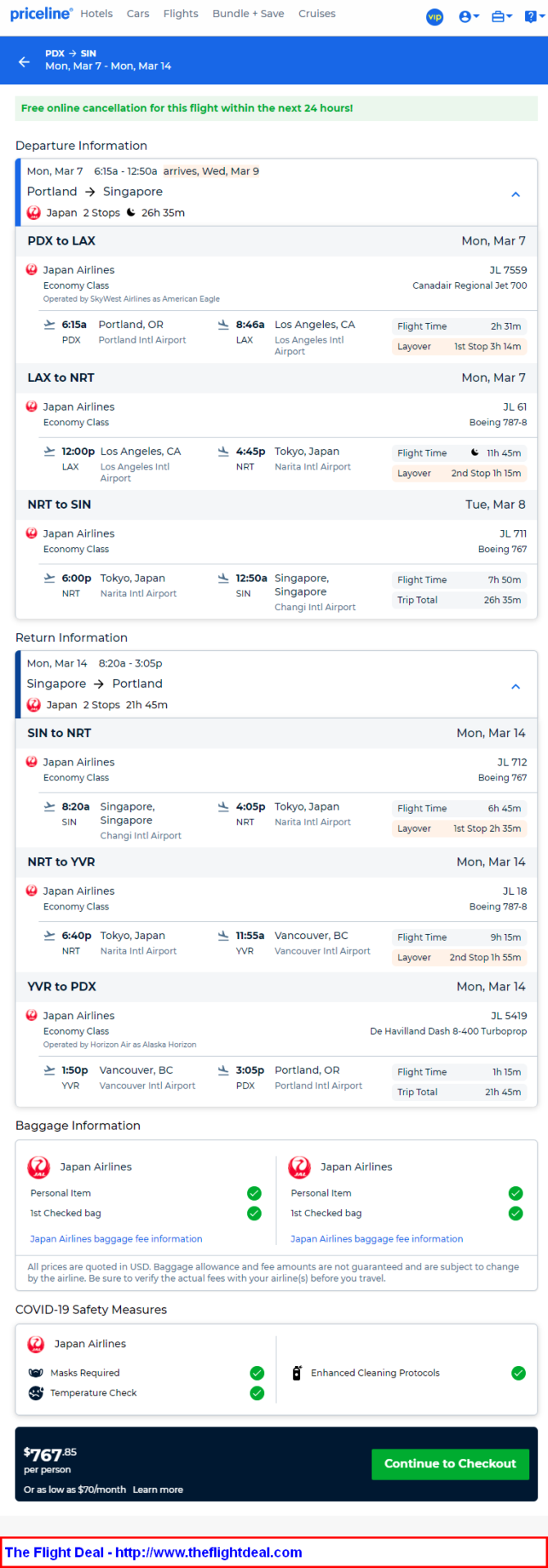This screenshot has height=1568, width=548.
Task: Open the trips briefcase menu
Action: 501,16
